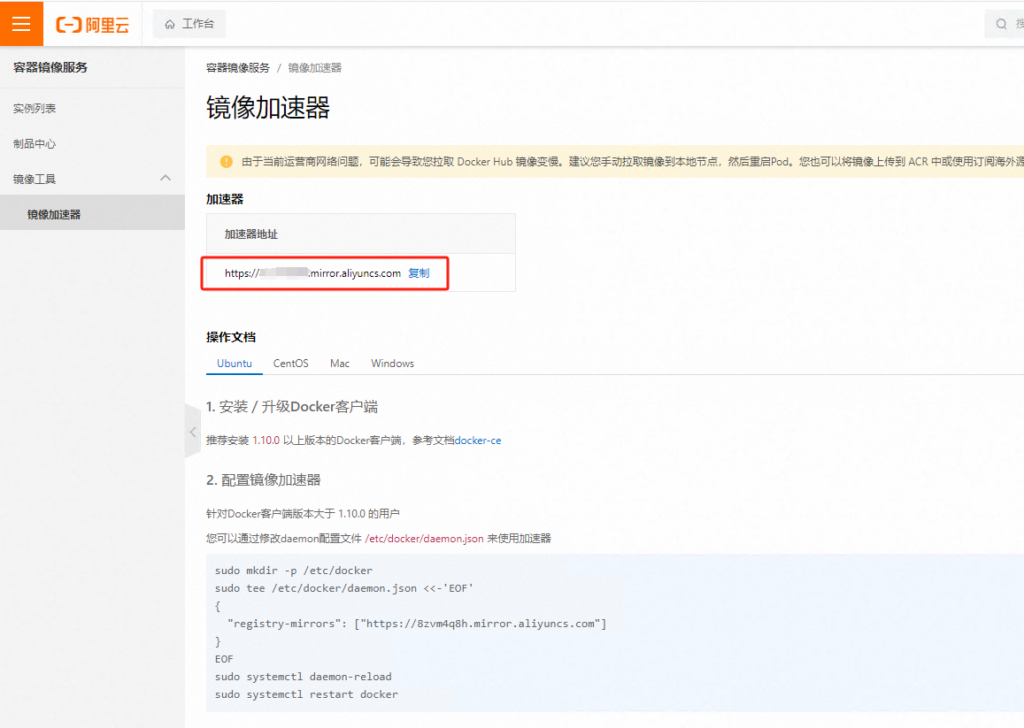The height and width of the screenshot is (728, 1024).
Task: Click the 镜像加速器 breadcrumb item
Action: [315, 68]
